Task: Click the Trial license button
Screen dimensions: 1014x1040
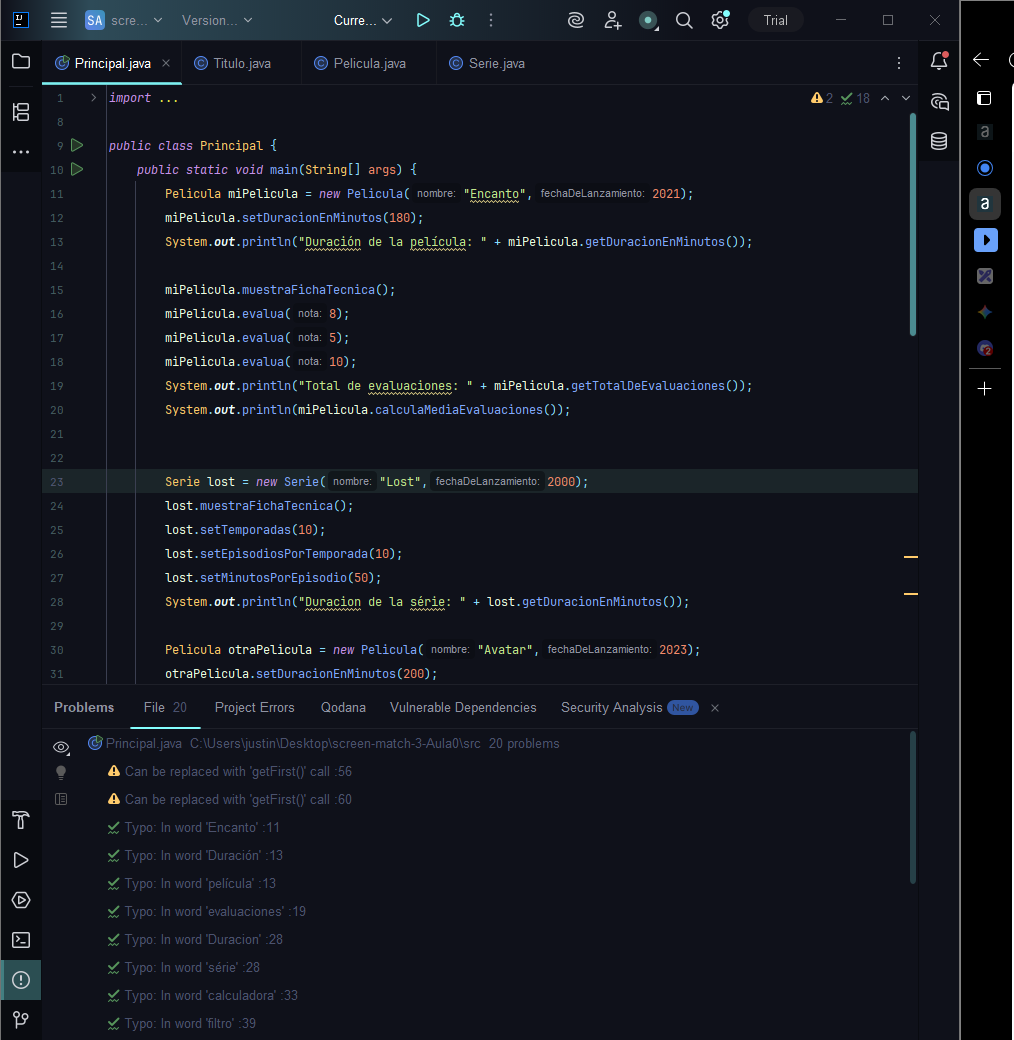Action: (x=775, y=21)
